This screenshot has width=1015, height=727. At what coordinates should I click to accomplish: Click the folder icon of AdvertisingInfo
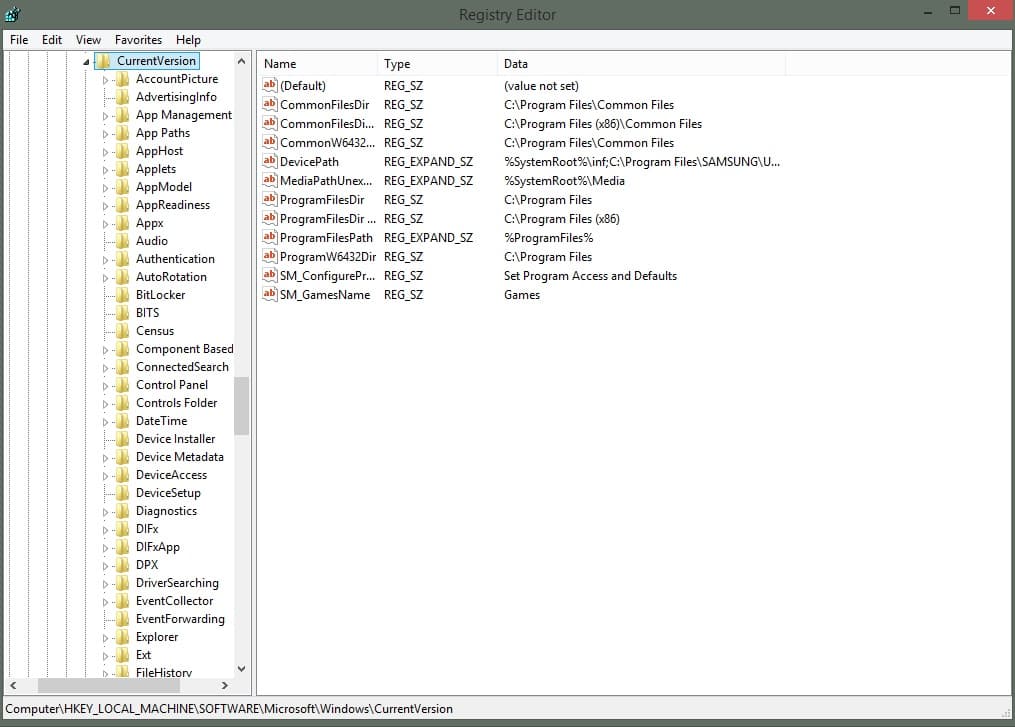(x=122, y=97)
